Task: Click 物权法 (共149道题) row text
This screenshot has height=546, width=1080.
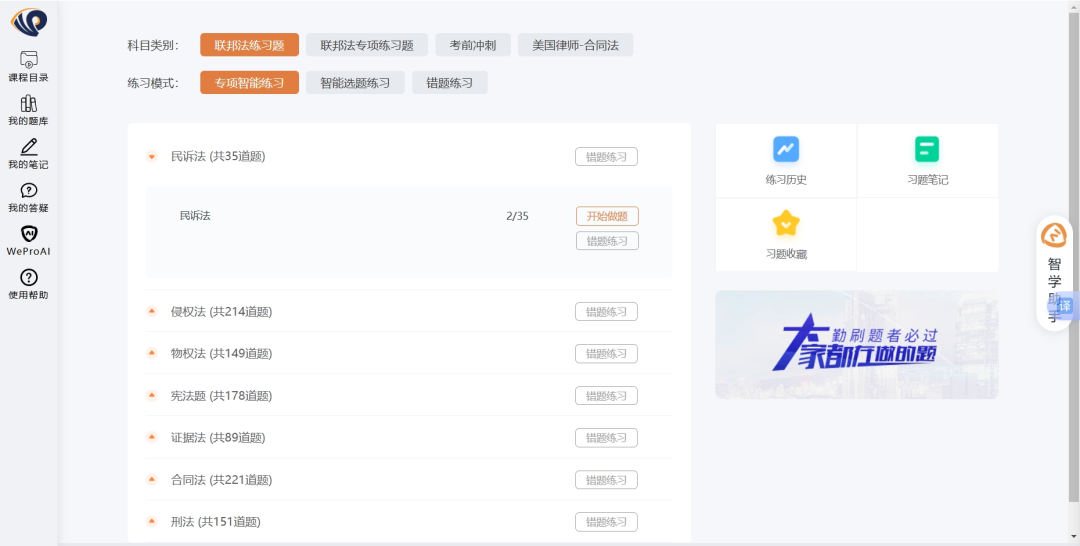Action: tap(222, 354)
